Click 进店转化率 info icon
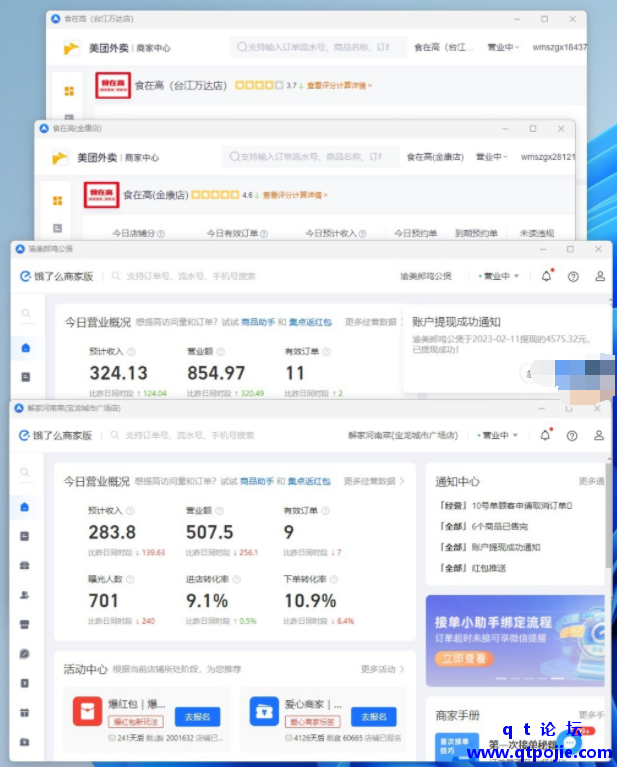 click(x=236, y=579)
